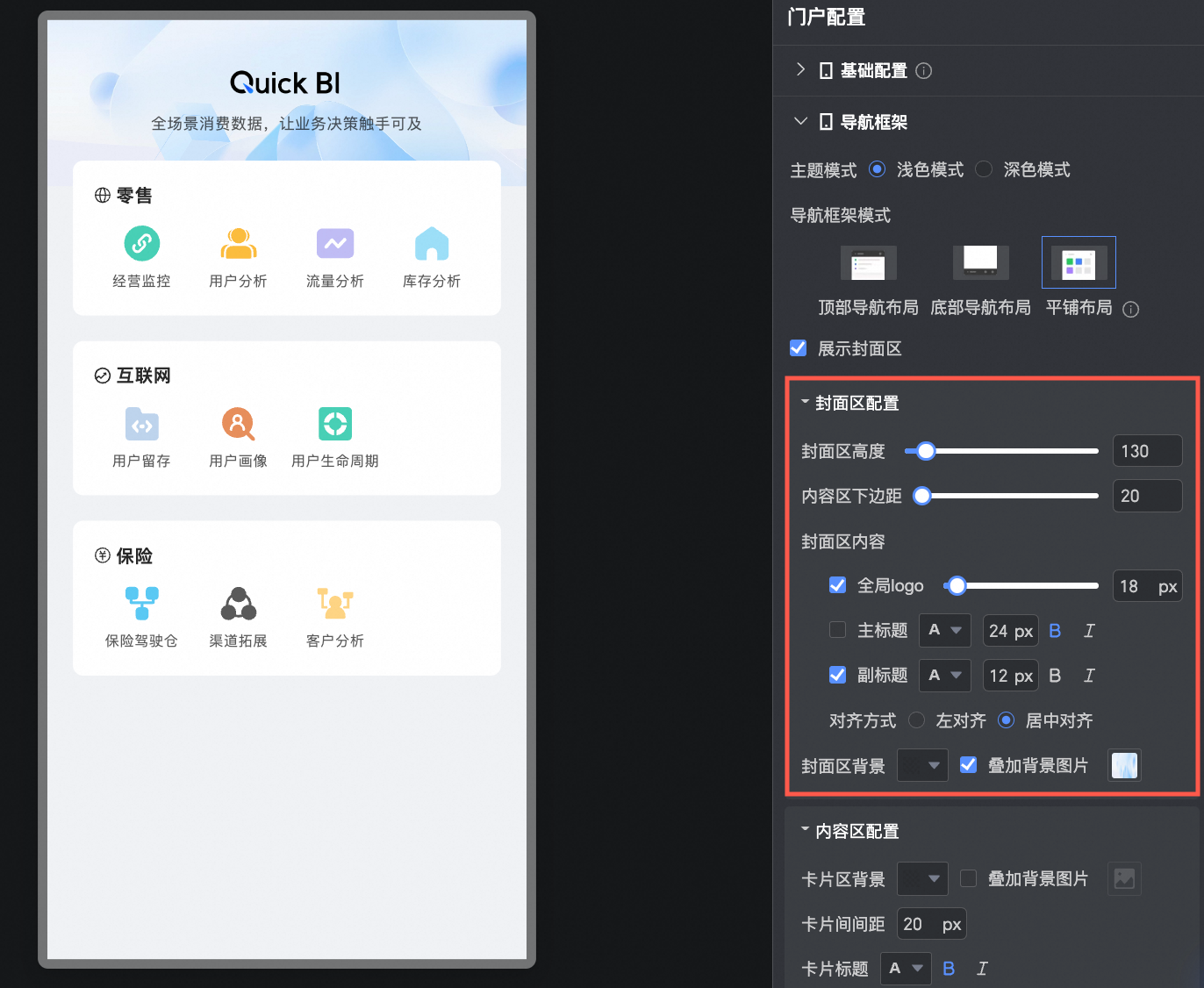1204x988 pixels.
Task: Click the 封面区 background image thumbnail
Action: 1124,765
